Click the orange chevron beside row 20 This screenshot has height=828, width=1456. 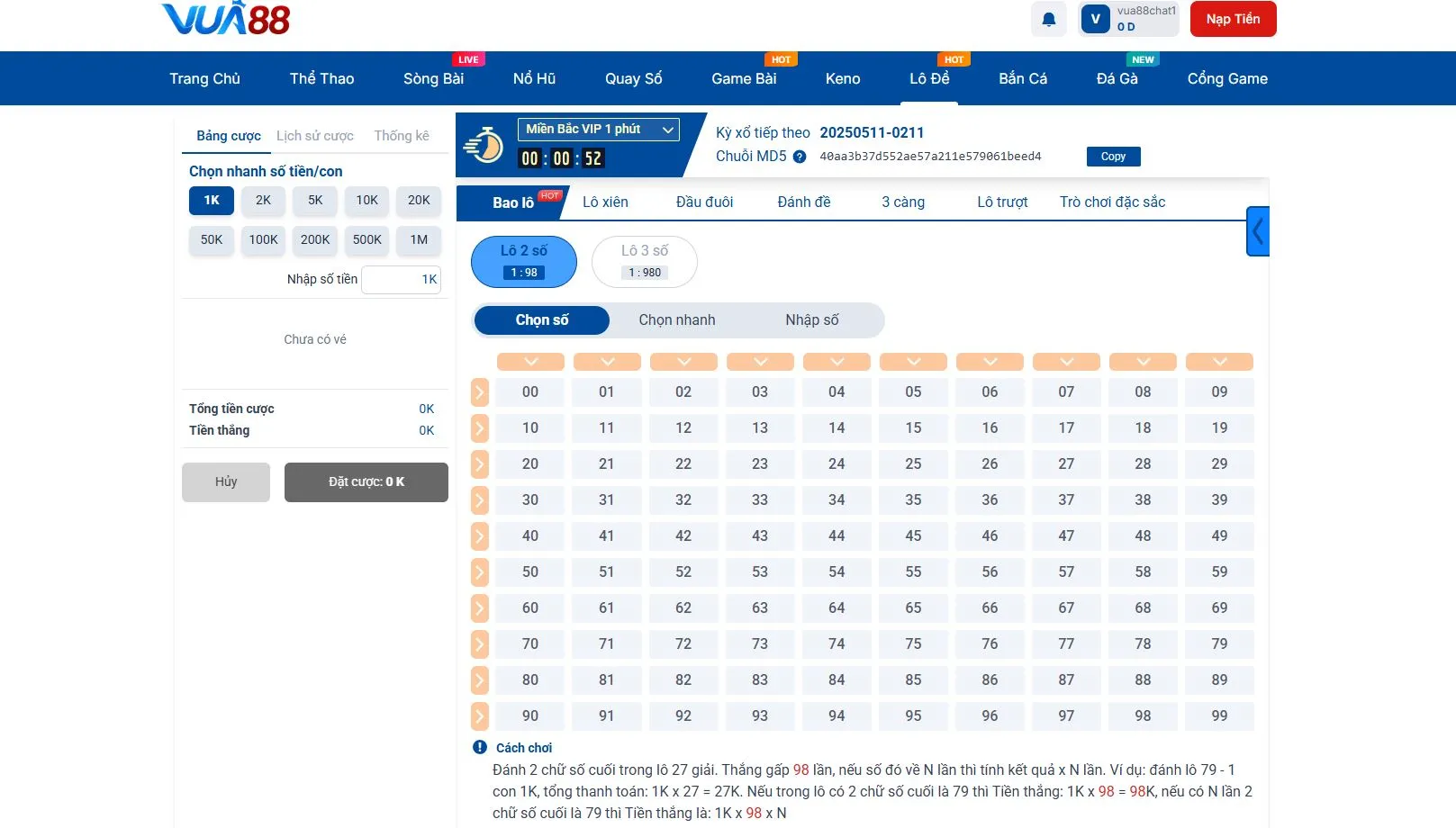[x=479, y=463]
